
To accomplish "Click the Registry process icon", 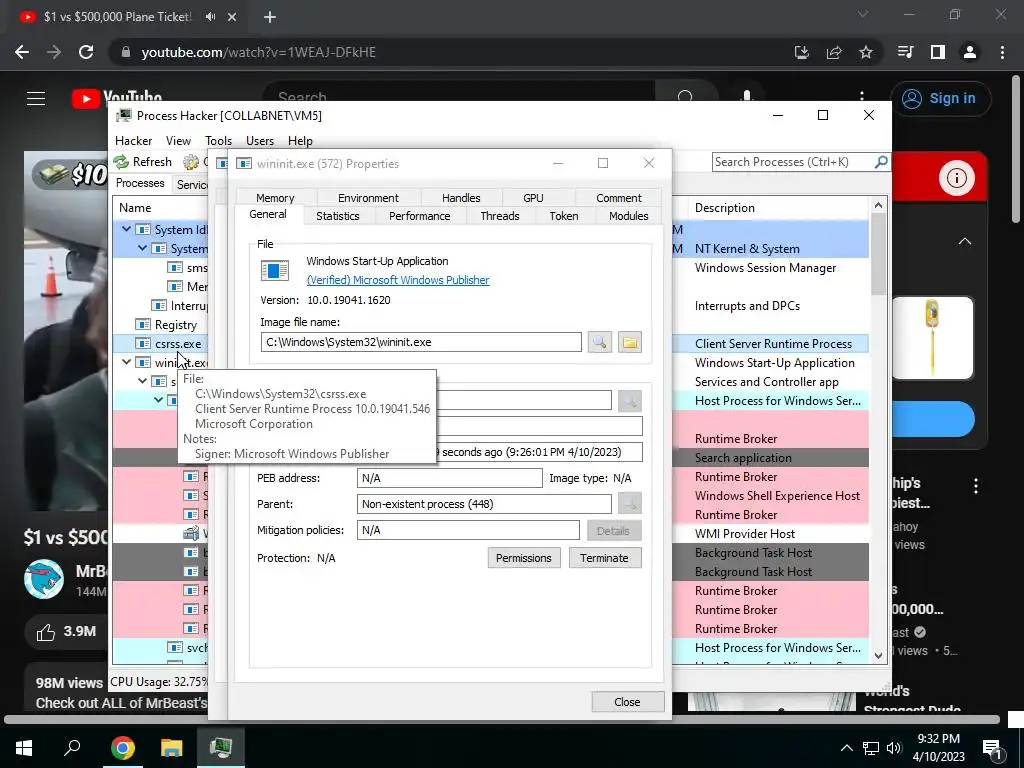I will click(x=143, y=325).
